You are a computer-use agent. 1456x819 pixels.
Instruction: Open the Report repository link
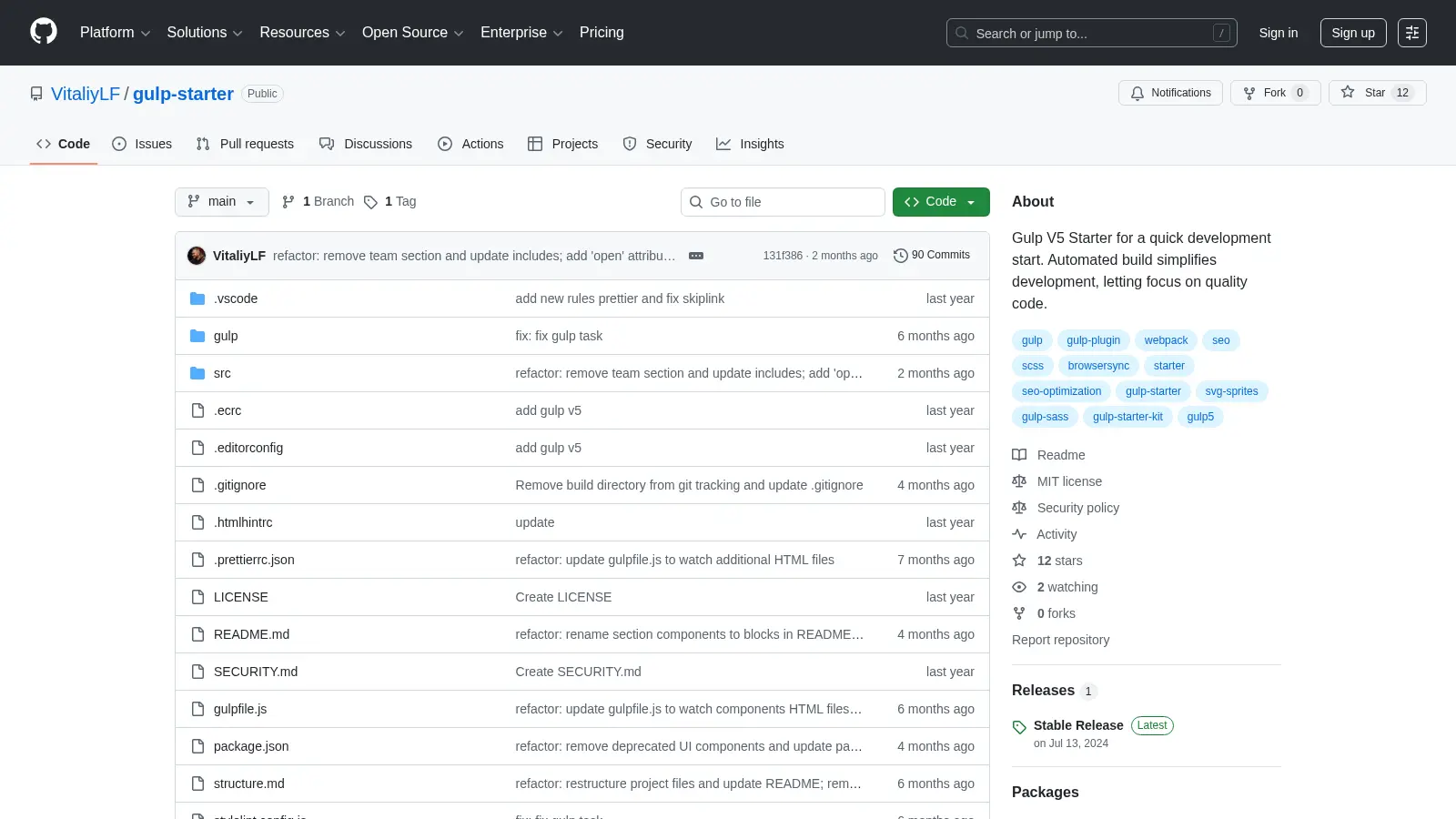point(1060,640)
